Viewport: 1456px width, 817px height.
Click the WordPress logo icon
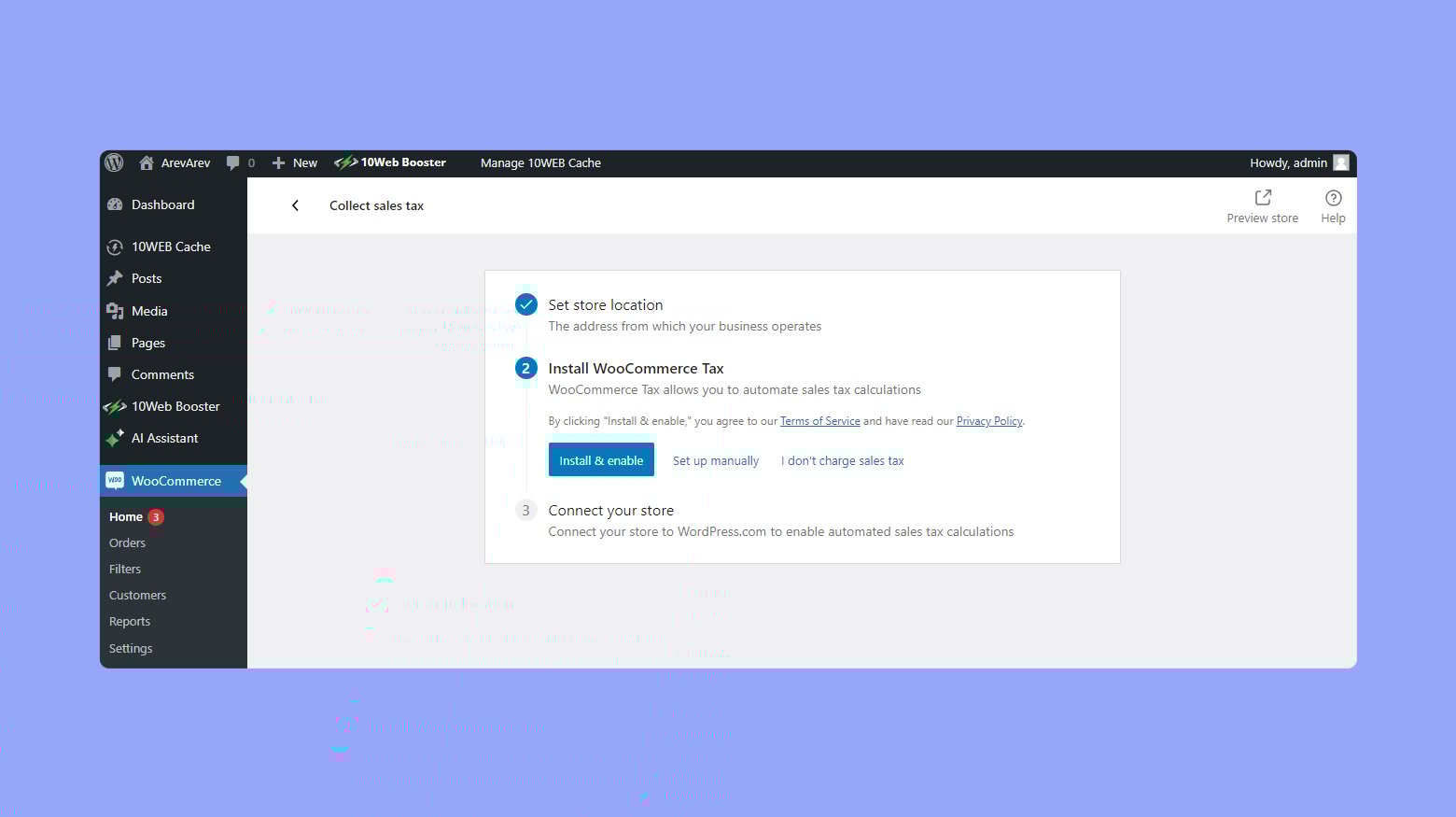click(115, 162)
